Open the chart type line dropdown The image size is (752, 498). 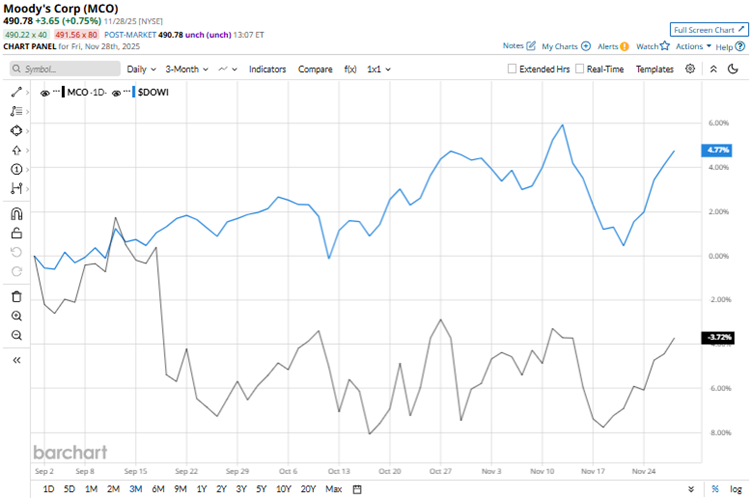click(228, 69)
